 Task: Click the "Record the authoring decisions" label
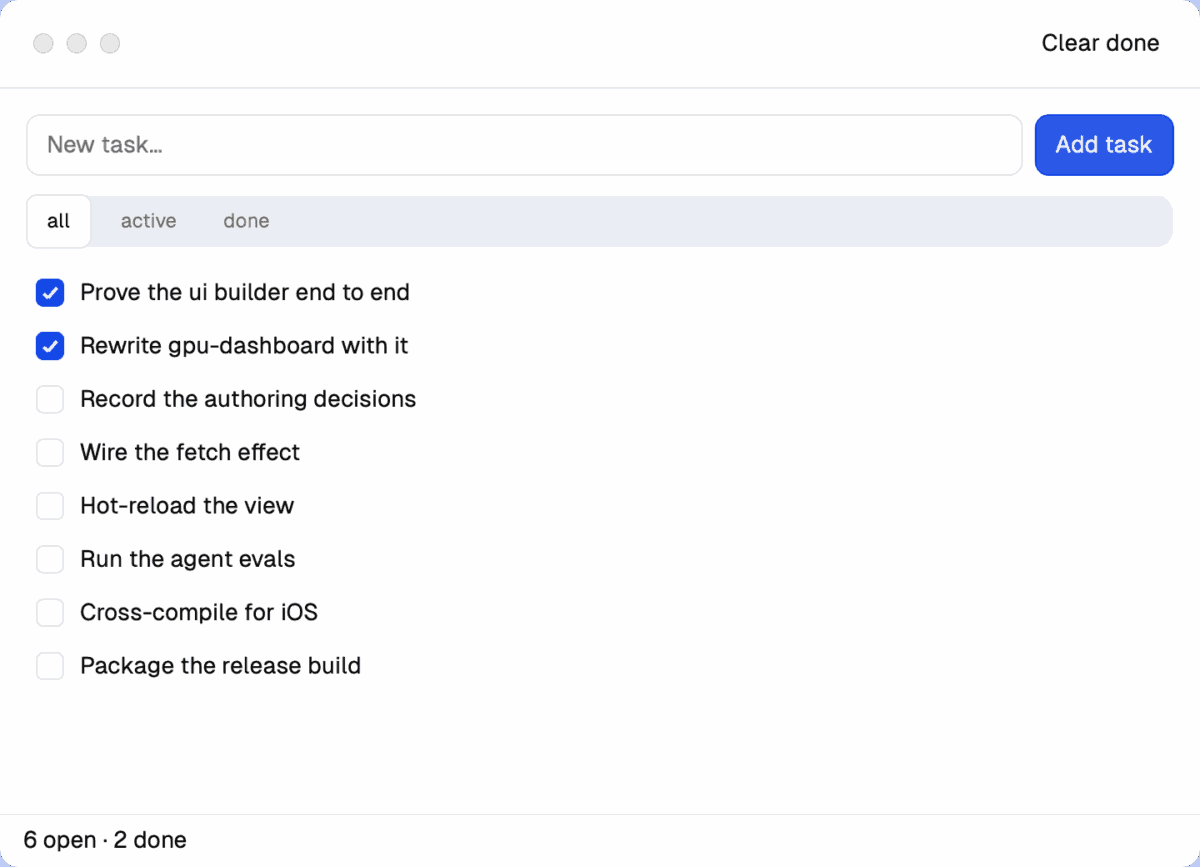(x=248, y=399)
